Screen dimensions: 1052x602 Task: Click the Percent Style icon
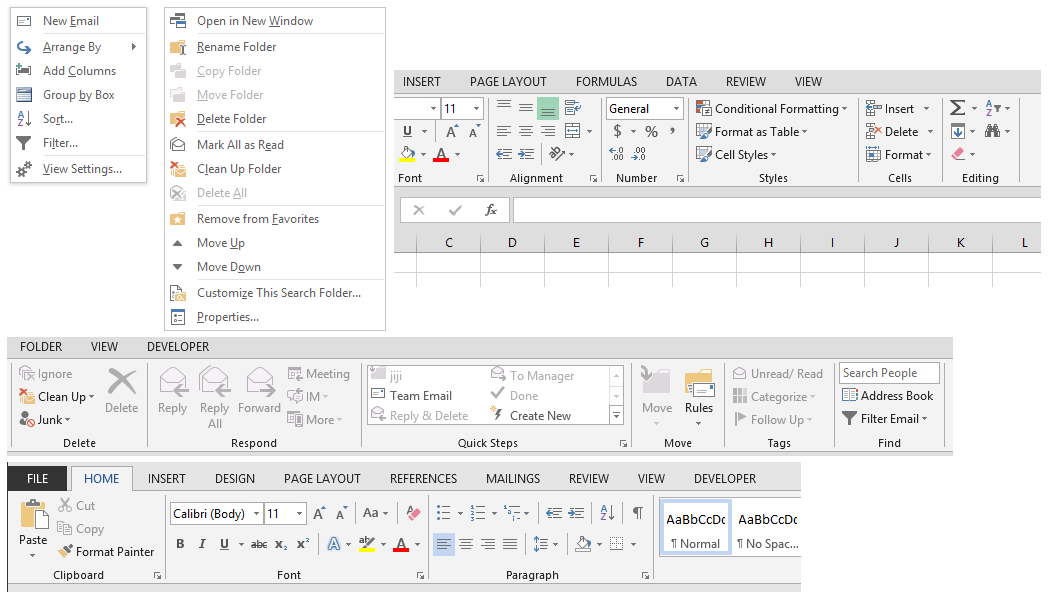click(651, 131)
